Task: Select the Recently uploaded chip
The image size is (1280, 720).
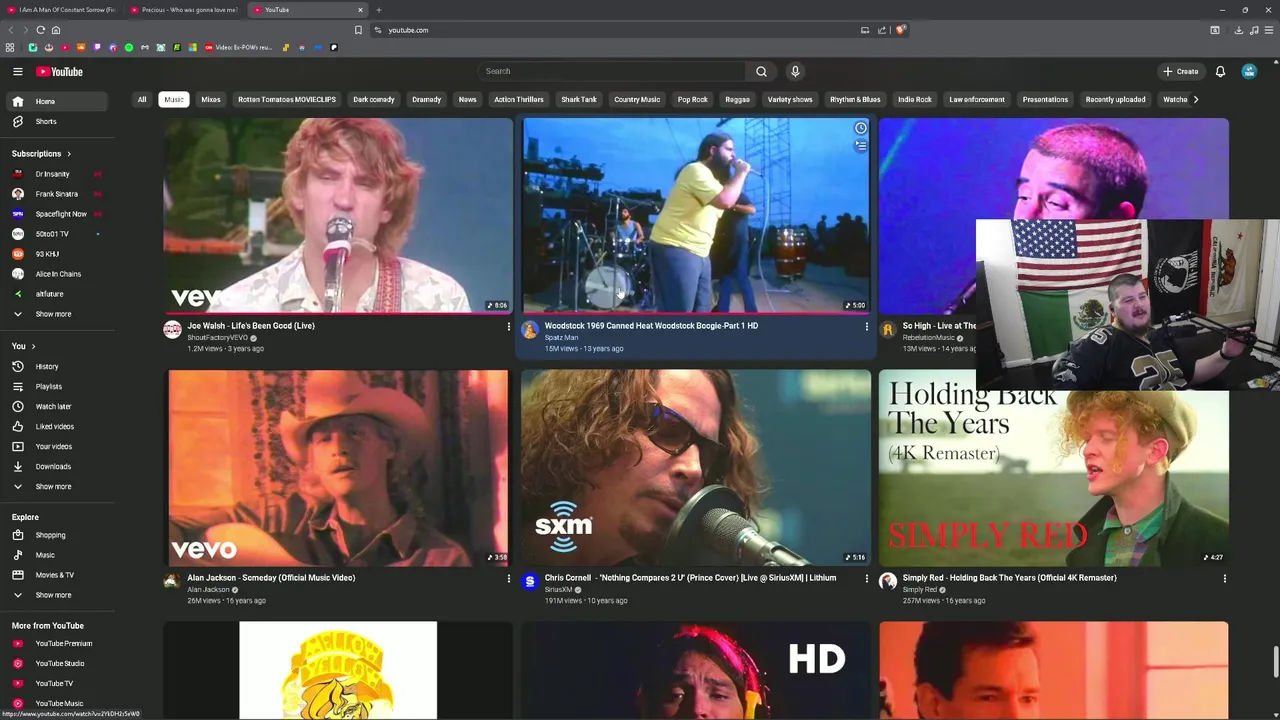Action: coord(1115,99)
